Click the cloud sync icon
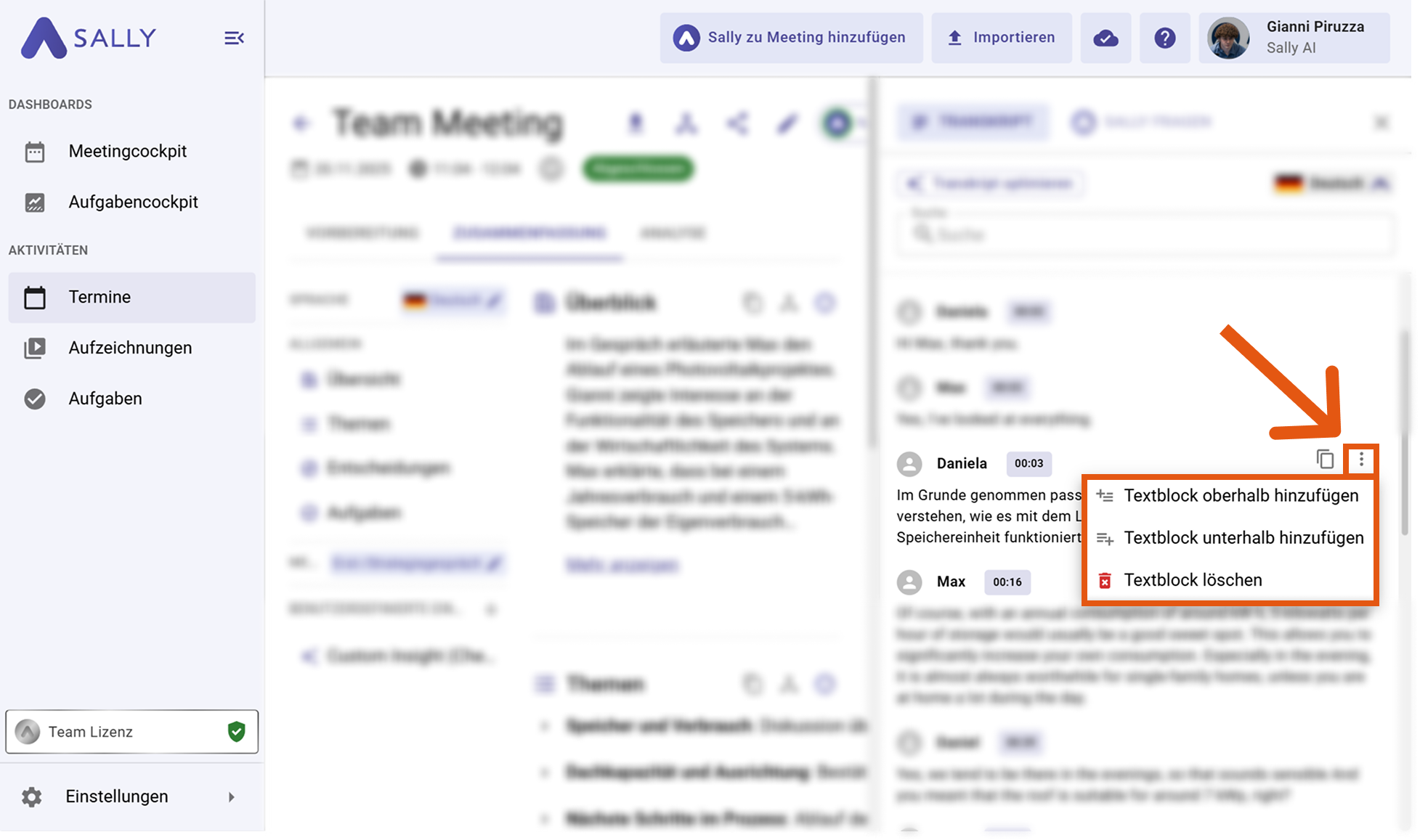Image resolution: width=1420 pixels, height=840 pixels. tap(1105, 38)
